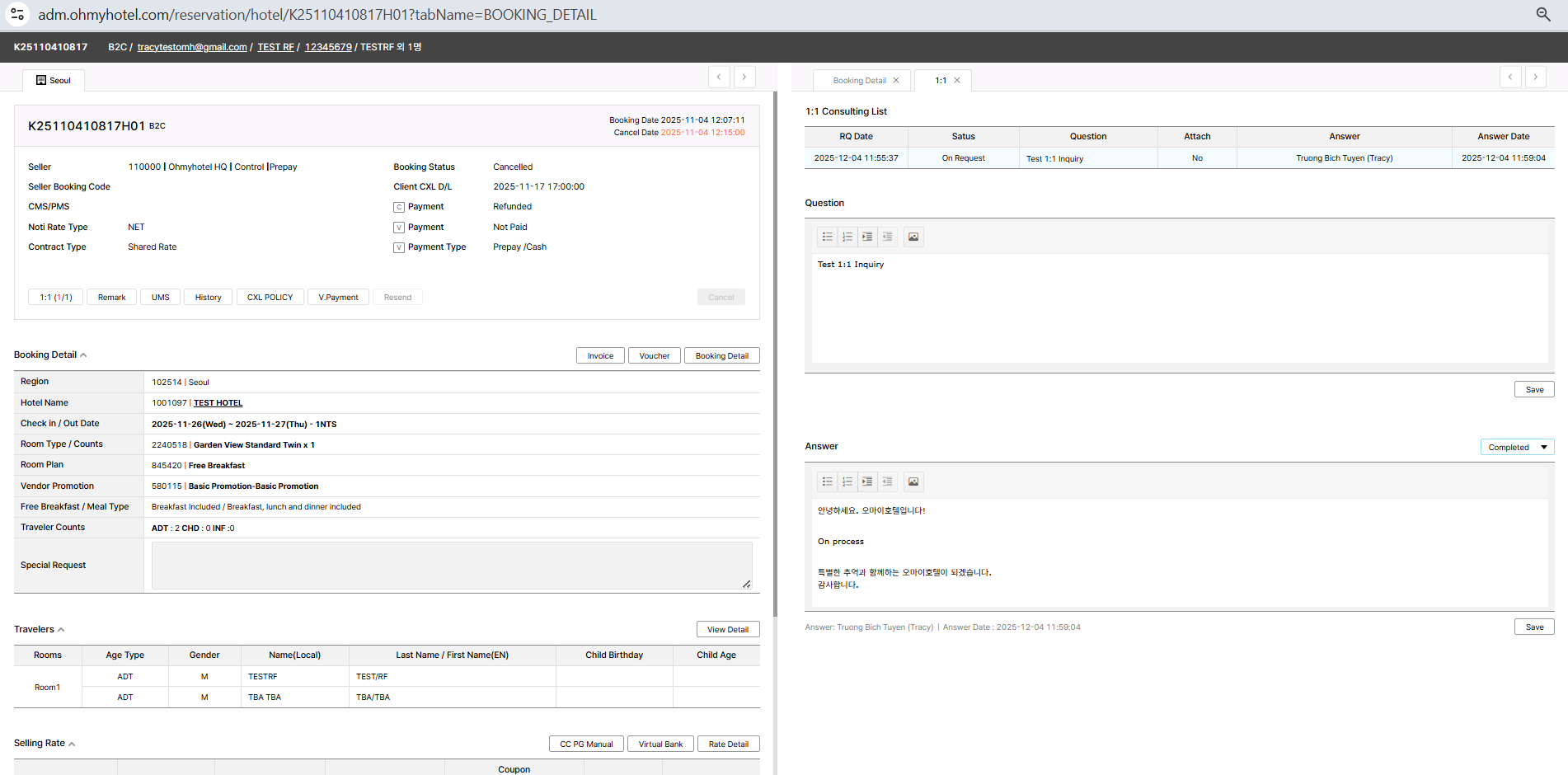Click bullet list icon in Question editor

pos(827,237)
